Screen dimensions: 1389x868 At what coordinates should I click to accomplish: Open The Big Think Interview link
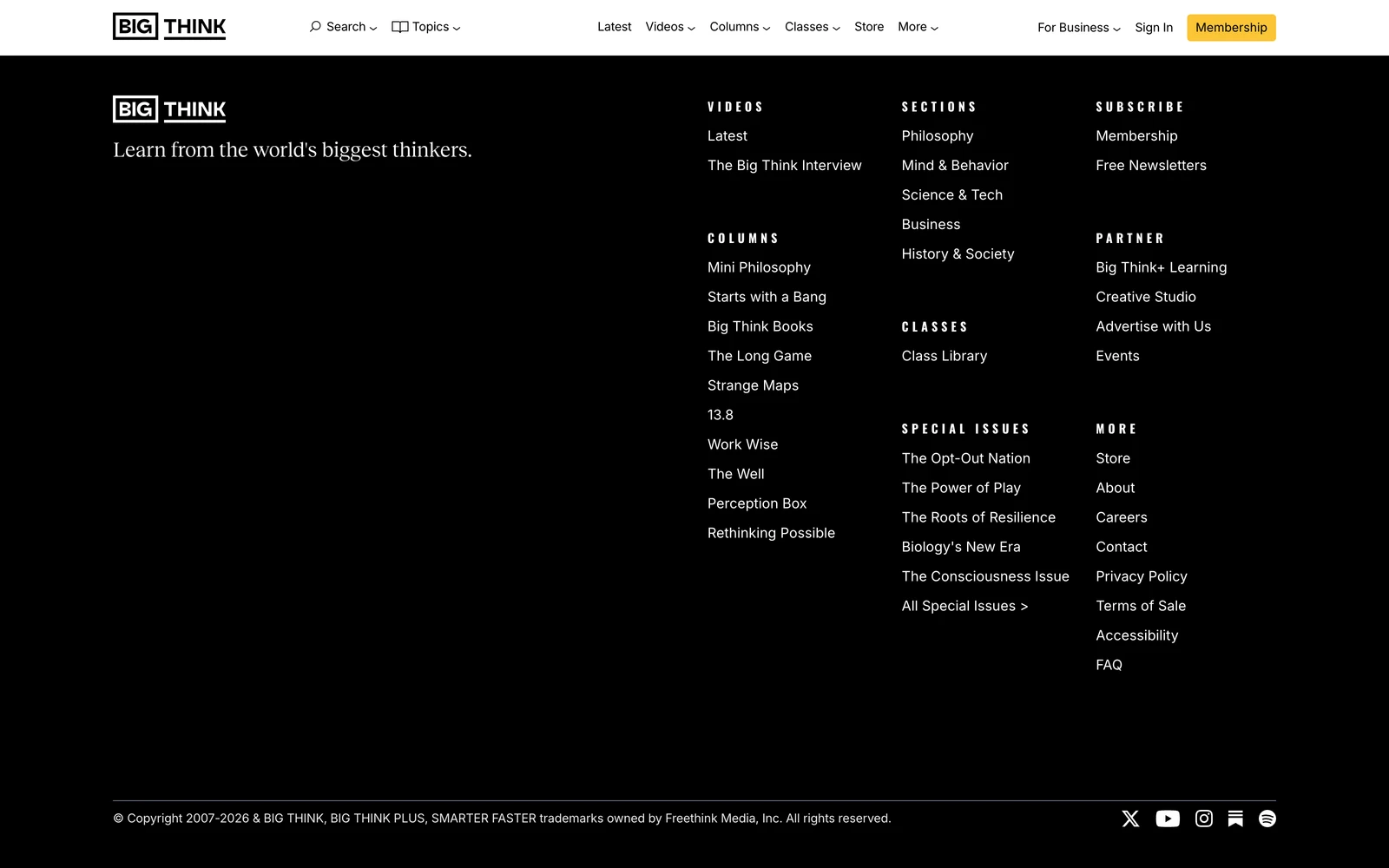tap(785, 166)
